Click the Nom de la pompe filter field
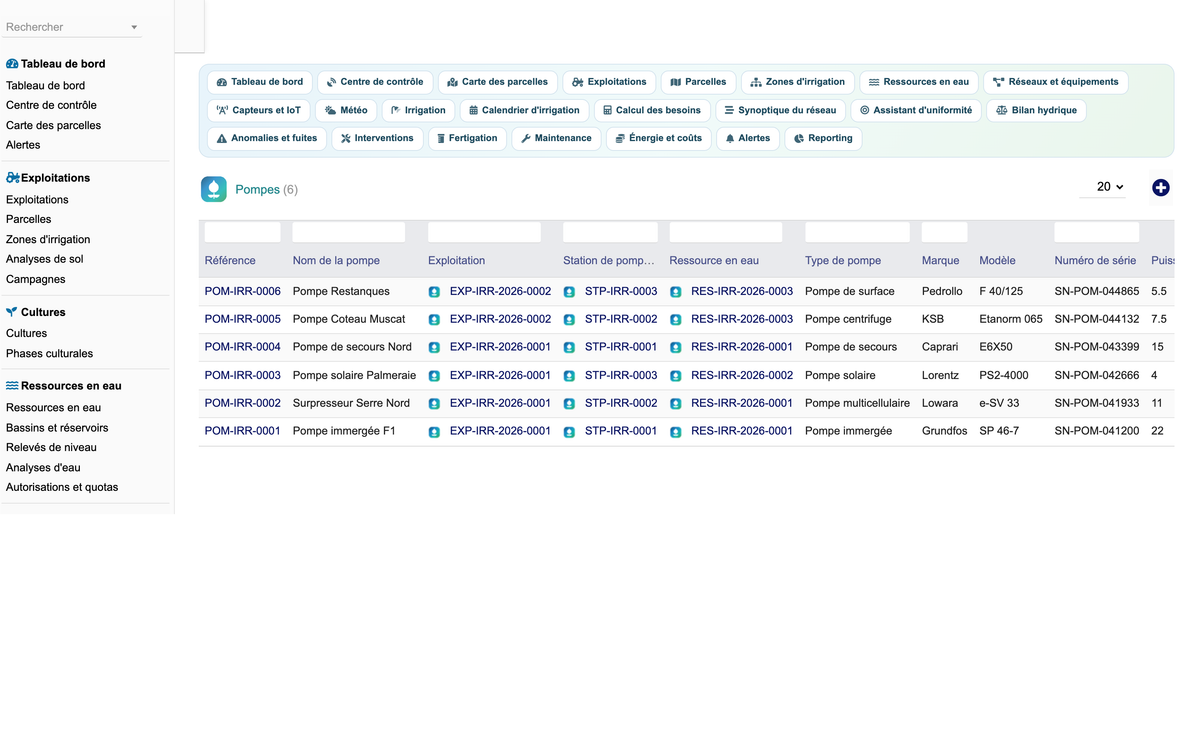 tap(349, 232)
